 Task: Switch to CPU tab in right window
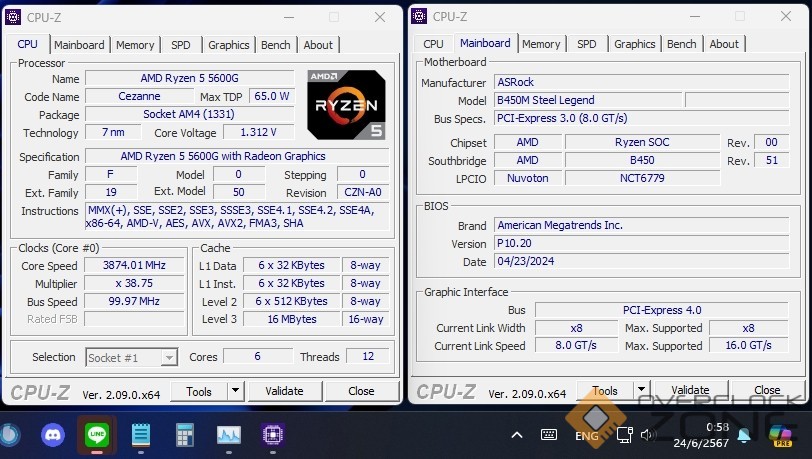tap(433, 44)
